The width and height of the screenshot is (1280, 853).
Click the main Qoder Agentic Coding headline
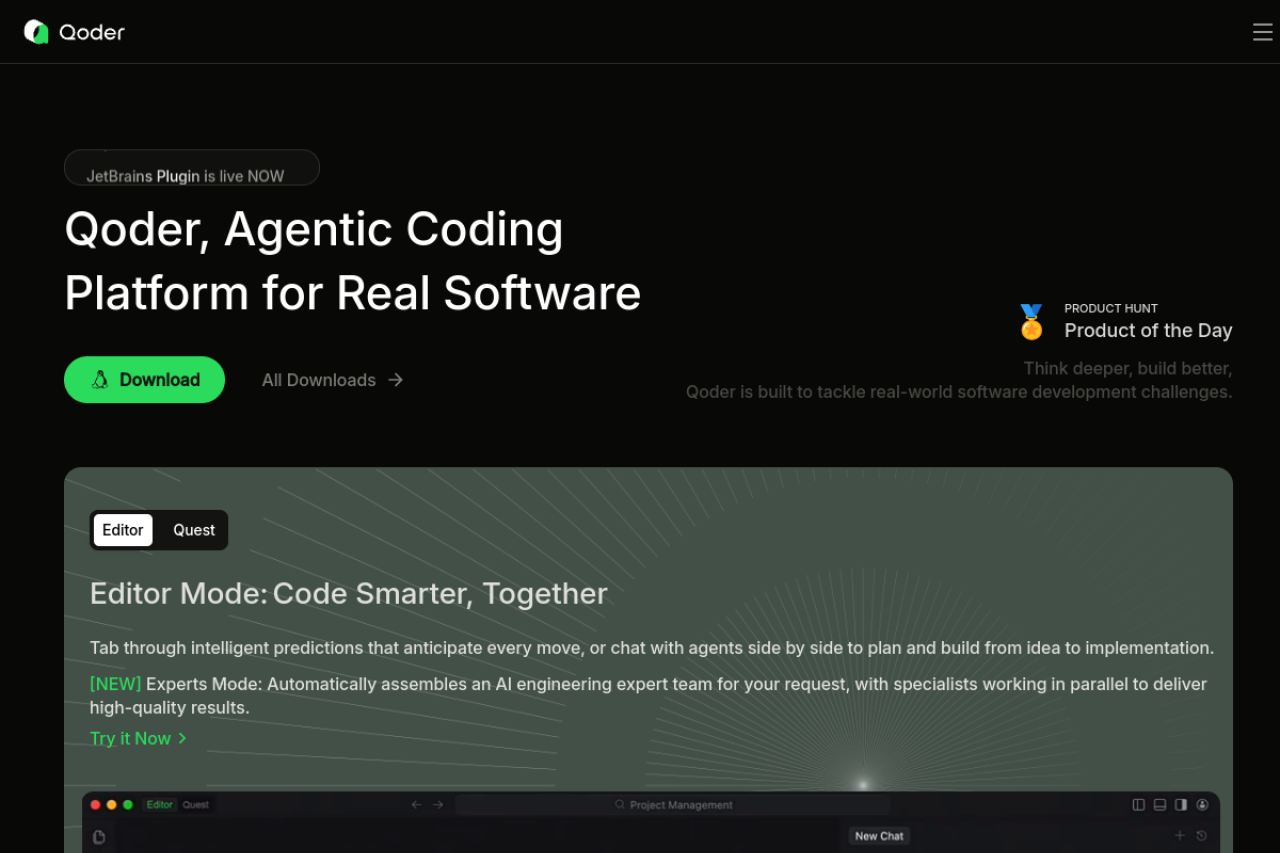point(352,261)
